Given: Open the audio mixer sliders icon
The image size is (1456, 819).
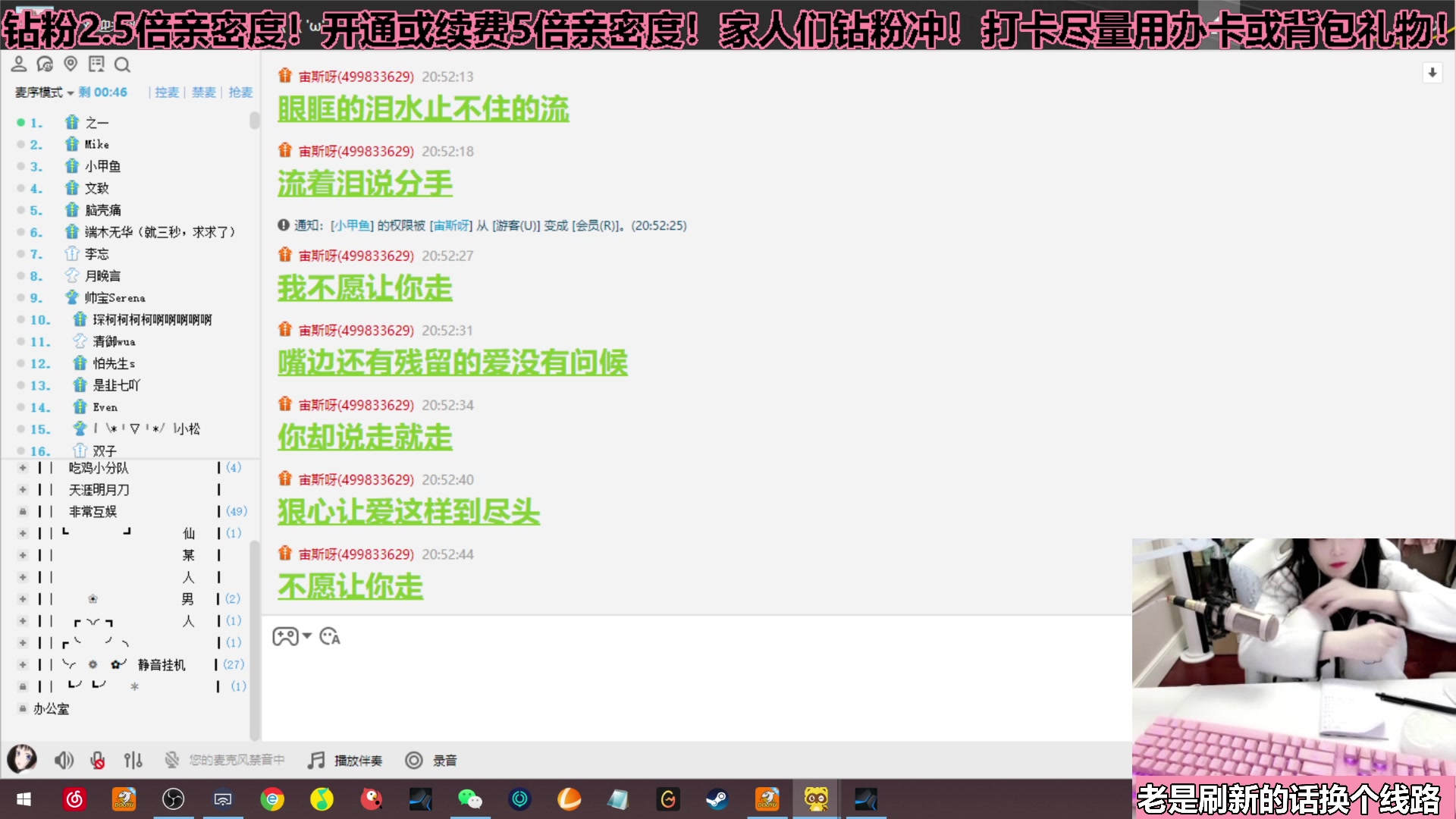Looking at the screenshot, I should click(x=133, y=760).
